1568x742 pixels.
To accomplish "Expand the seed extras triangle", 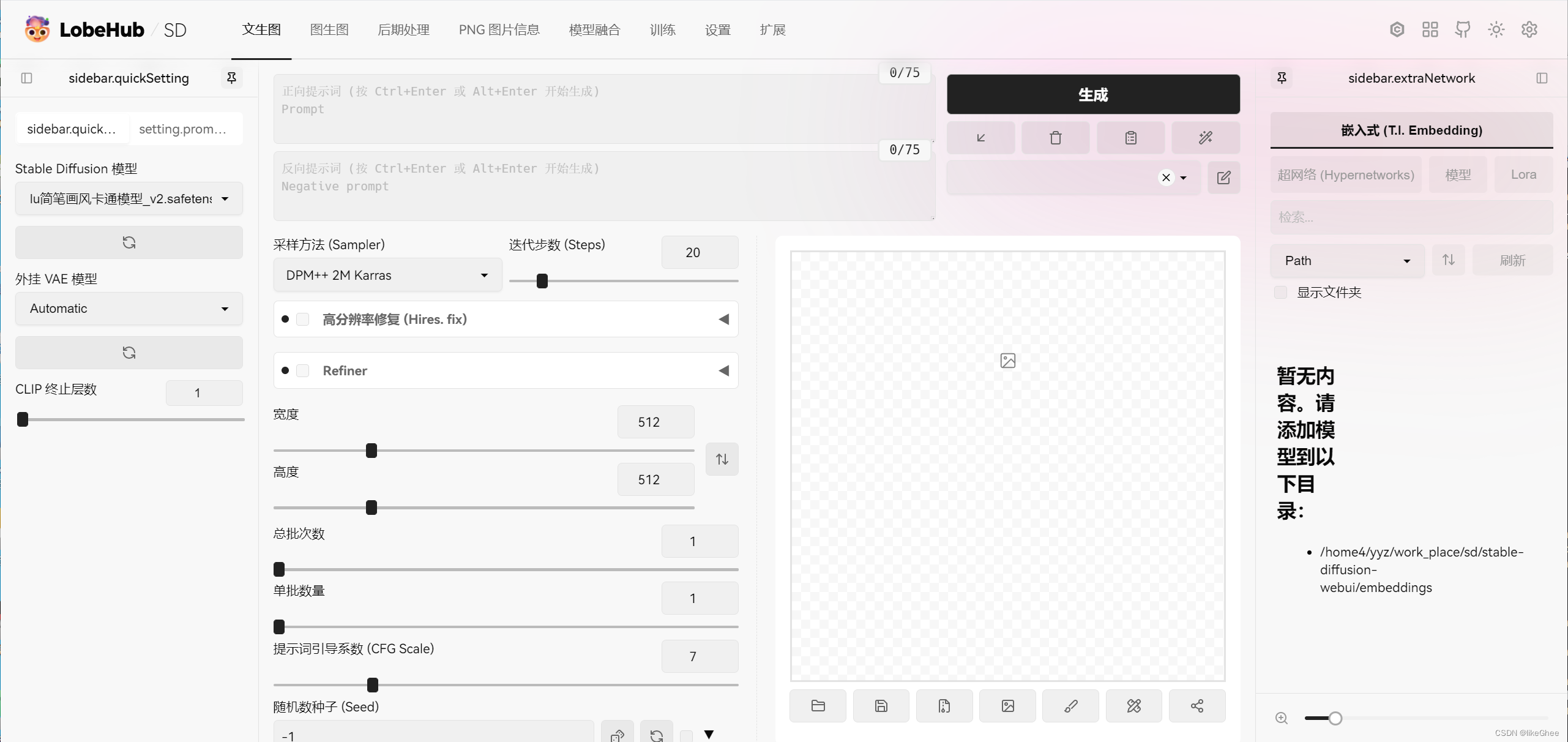I will click(709, 734).
